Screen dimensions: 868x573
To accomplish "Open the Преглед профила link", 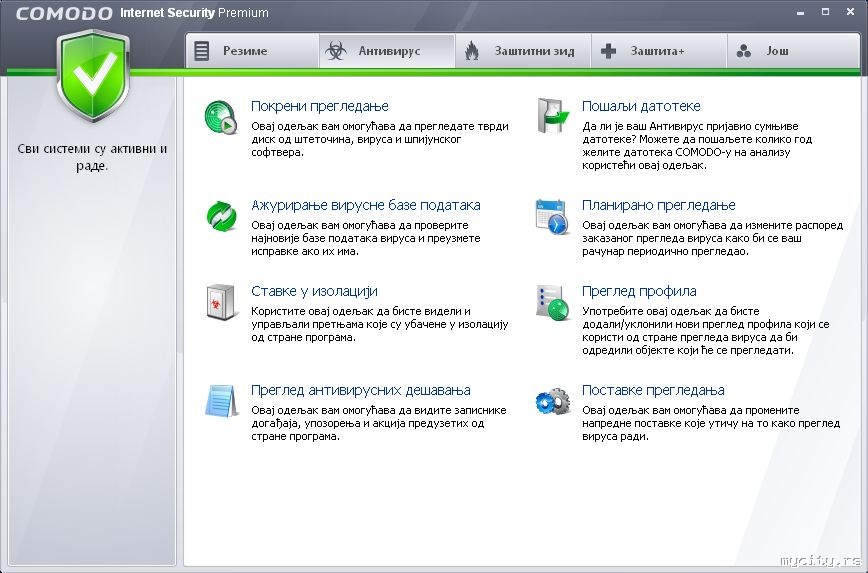I will point(639,291).
